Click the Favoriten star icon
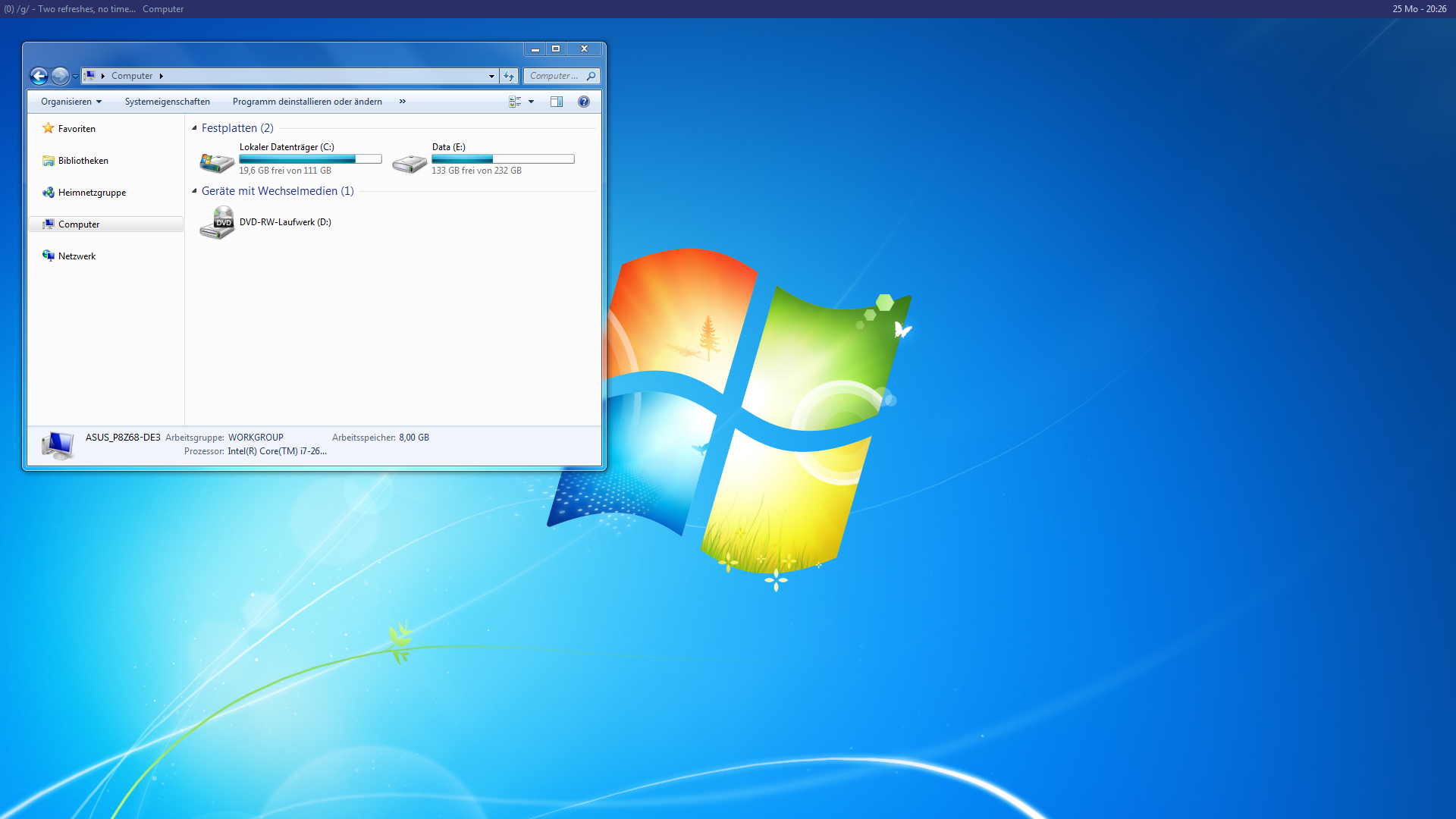 click(49, 128)
